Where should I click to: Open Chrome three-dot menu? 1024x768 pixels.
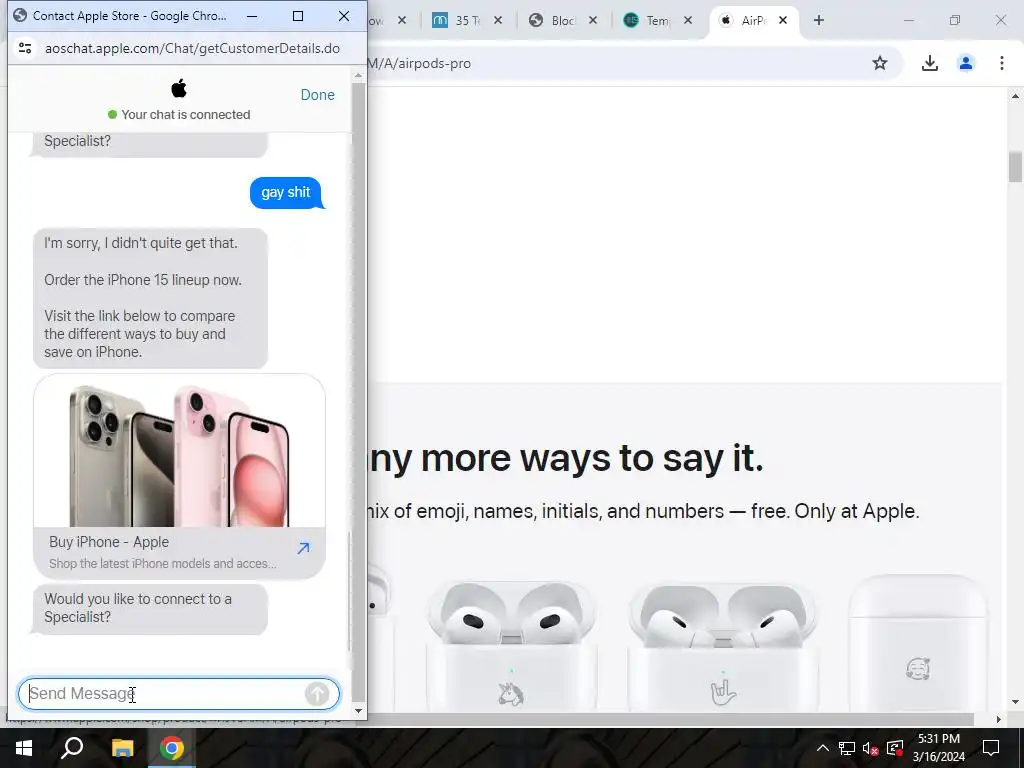pyautogui.click(x=1002, y=63)
